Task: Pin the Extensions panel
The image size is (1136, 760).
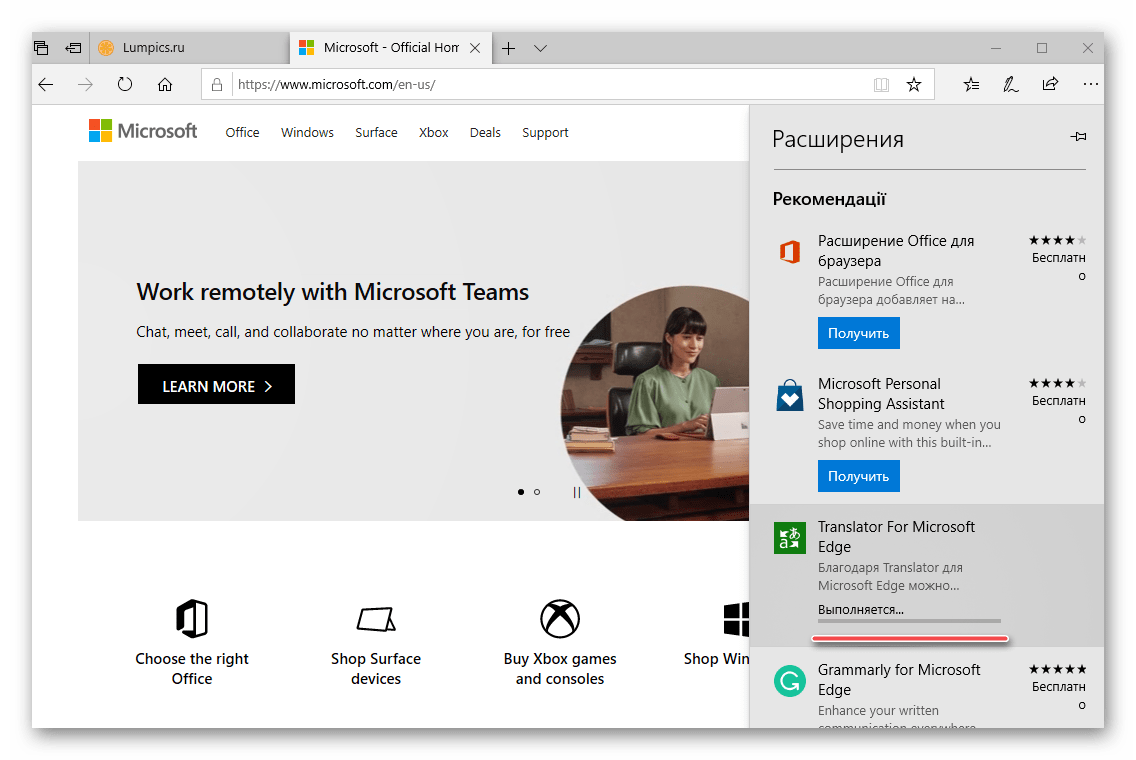Action: 1078,137
